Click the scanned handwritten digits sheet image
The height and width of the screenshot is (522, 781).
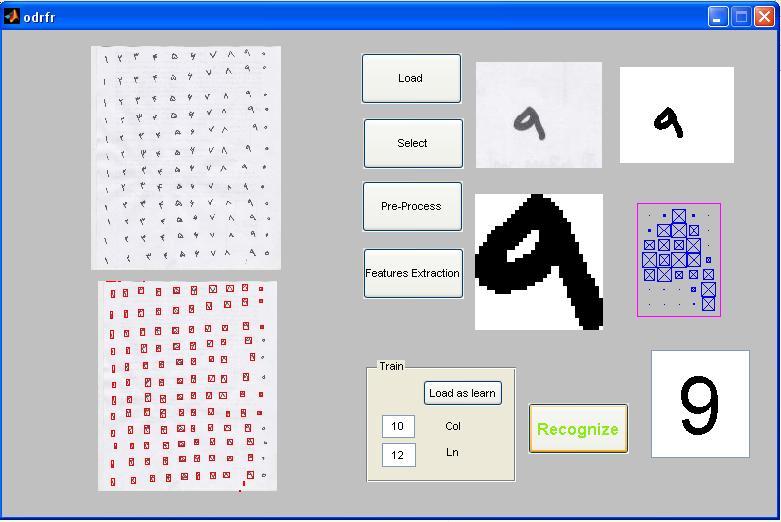point(186,158)
